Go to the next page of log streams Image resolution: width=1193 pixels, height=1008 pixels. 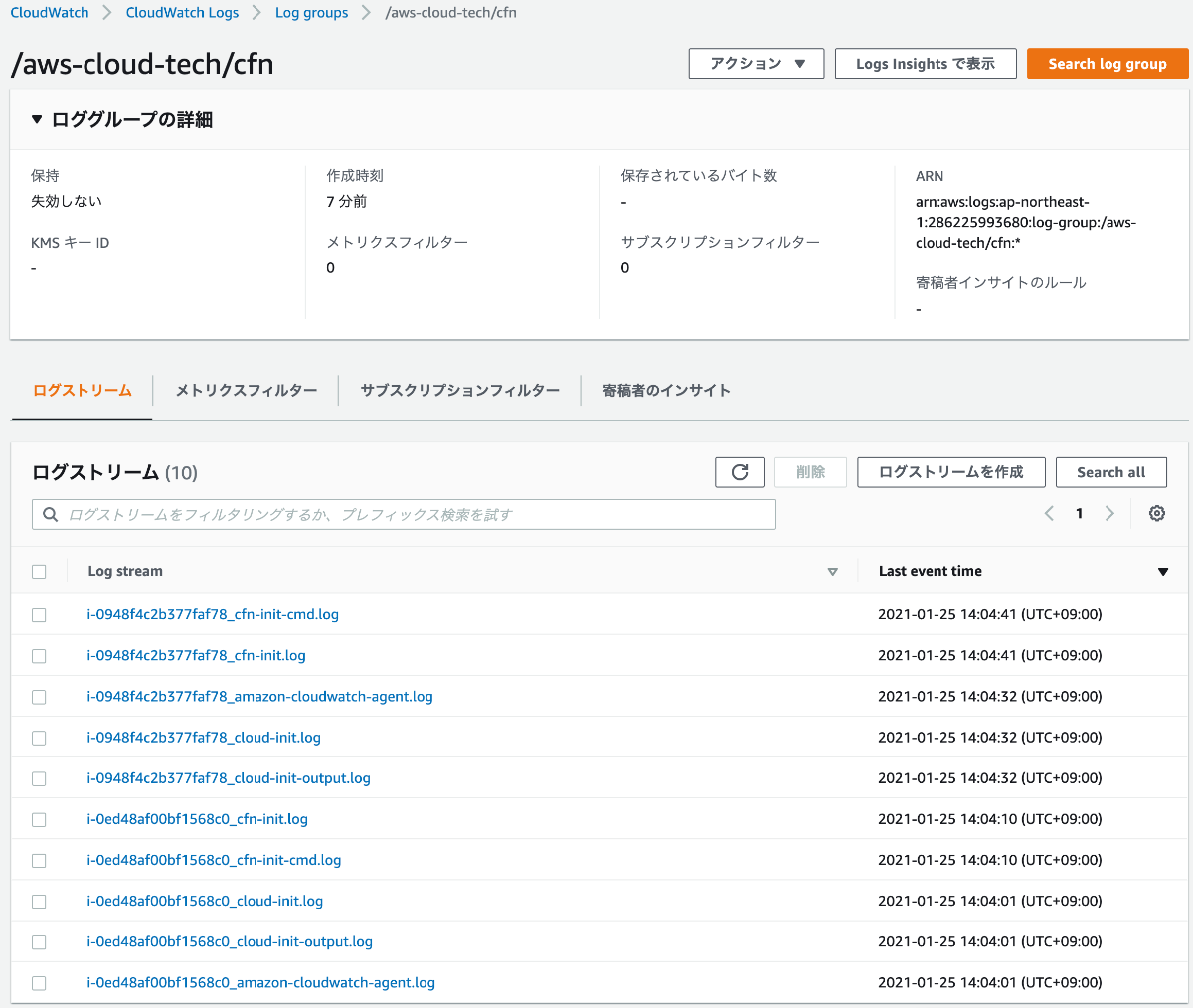[1109, 514]
